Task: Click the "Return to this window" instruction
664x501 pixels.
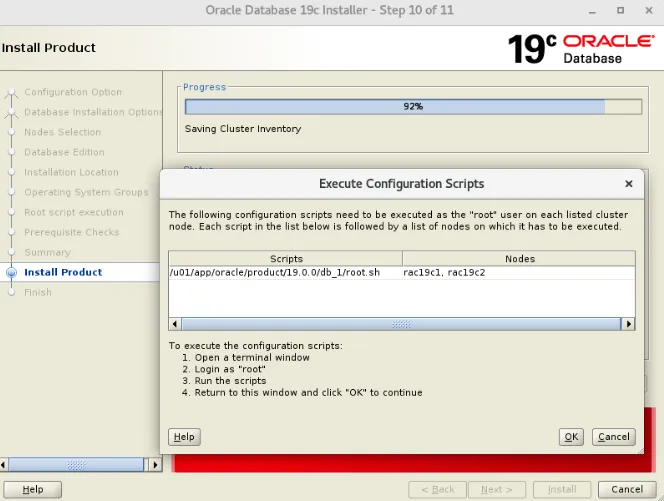Action: (x=308, y=393)
